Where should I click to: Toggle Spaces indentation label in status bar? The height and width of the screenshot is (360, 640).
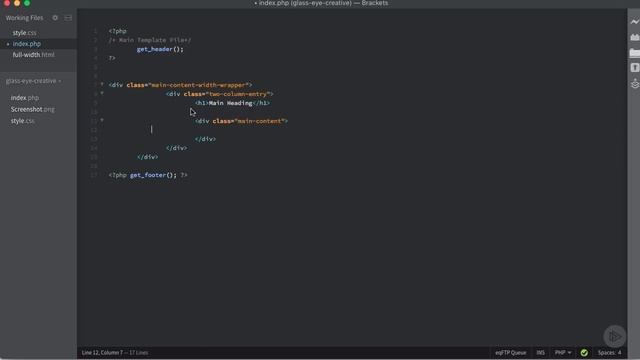(606, 352)
